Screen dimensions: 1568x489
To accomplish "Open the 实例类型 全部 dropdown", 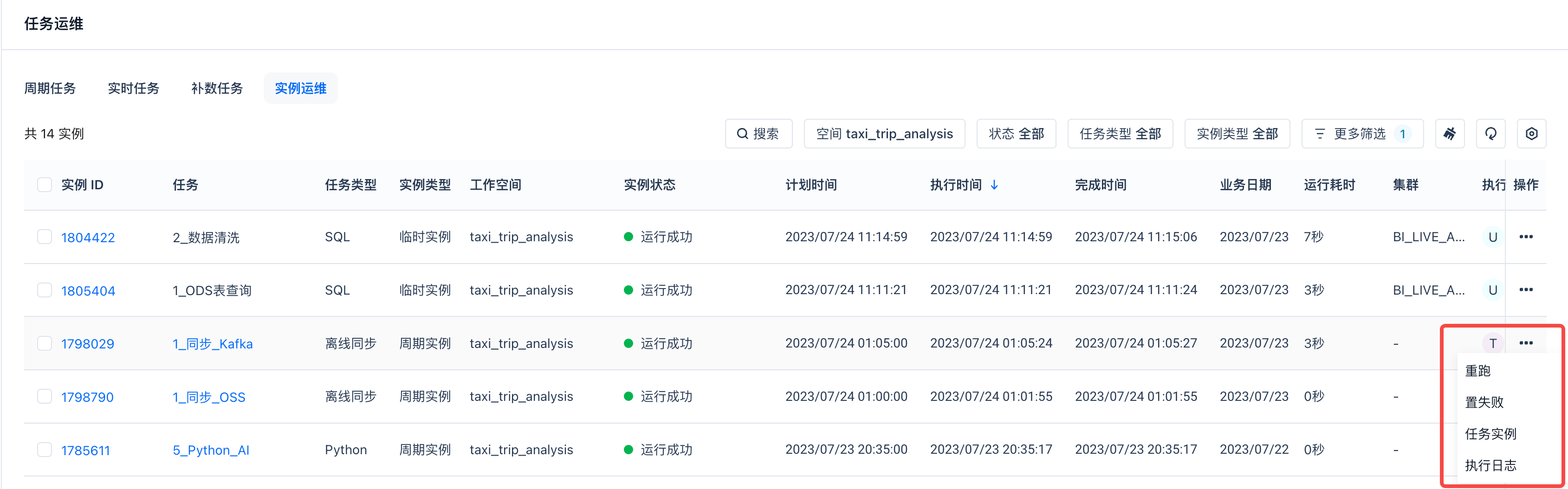I will pos(1237,134).
